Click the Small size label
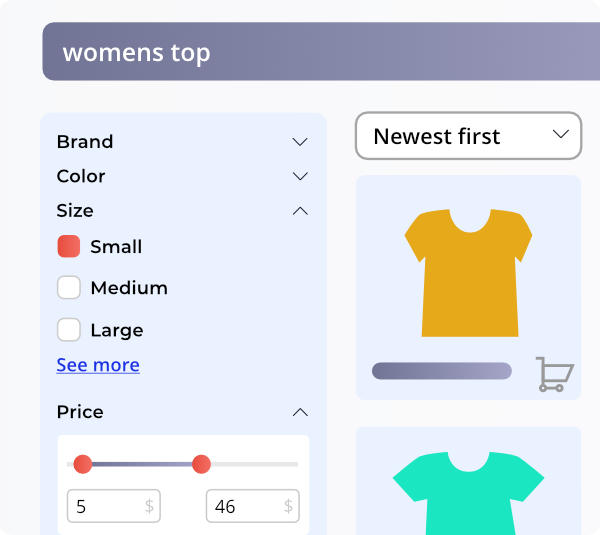Image resolution: width=600 pixels, height=535 pixels. (x=116, y=246)
